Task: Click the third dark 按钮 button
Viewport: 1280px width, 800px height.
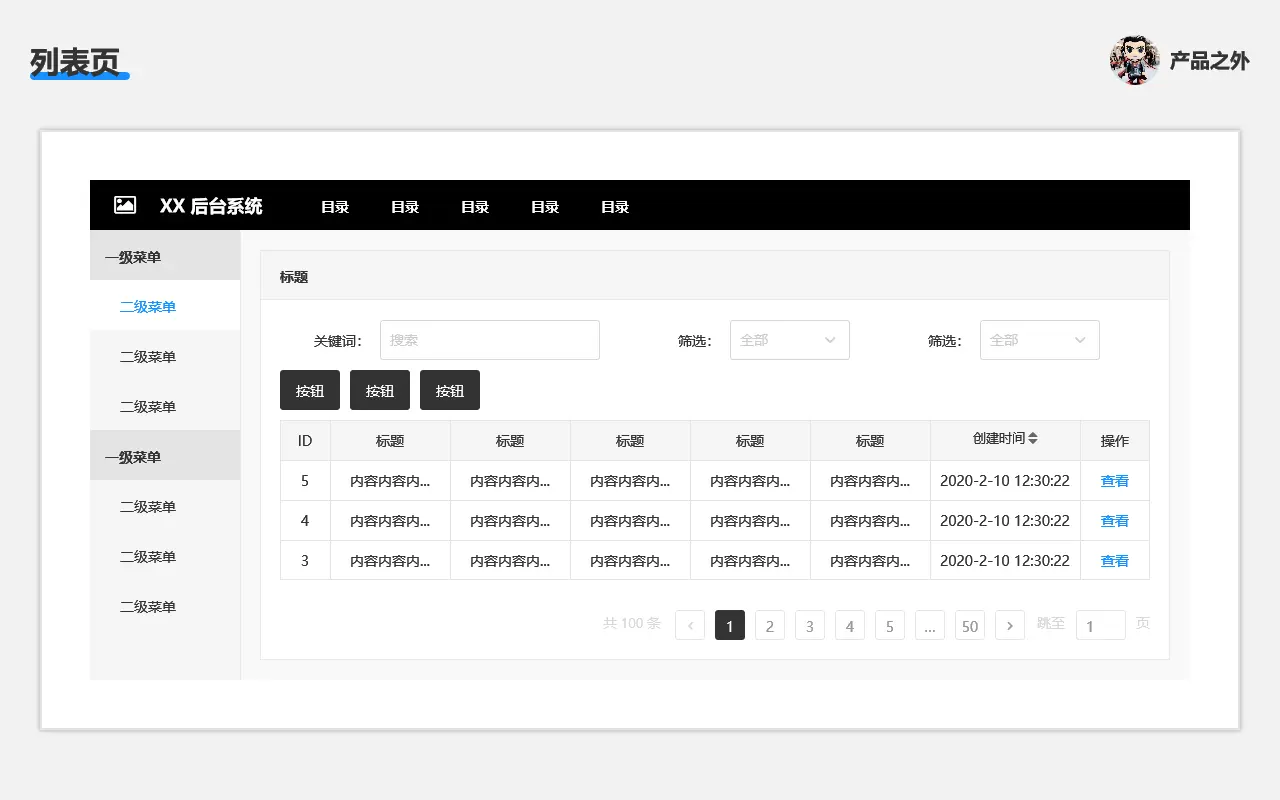Action: pos(450,391)
